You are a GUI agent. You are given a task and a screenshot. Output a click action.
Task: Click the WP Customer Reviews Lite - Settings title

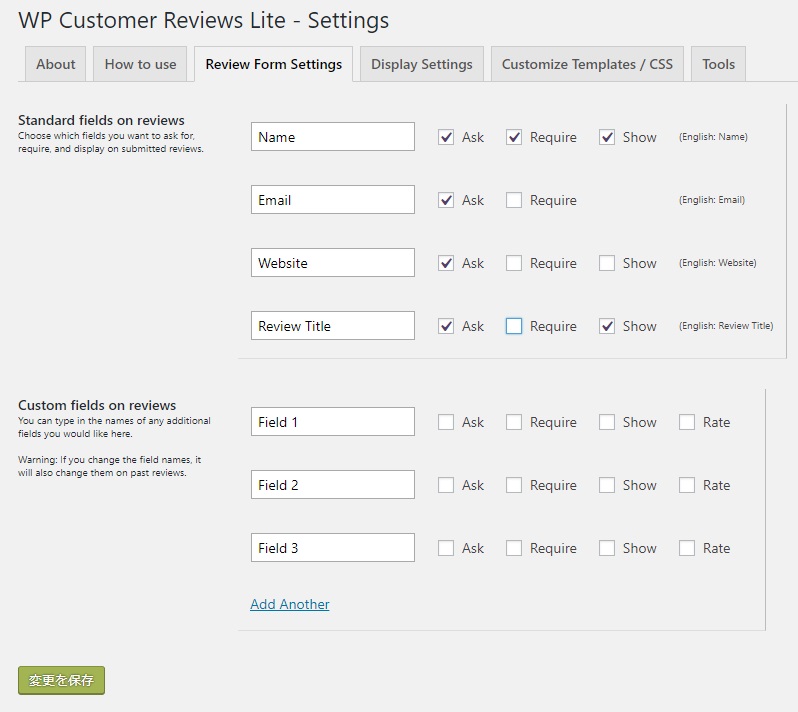[x=204, y=21]
